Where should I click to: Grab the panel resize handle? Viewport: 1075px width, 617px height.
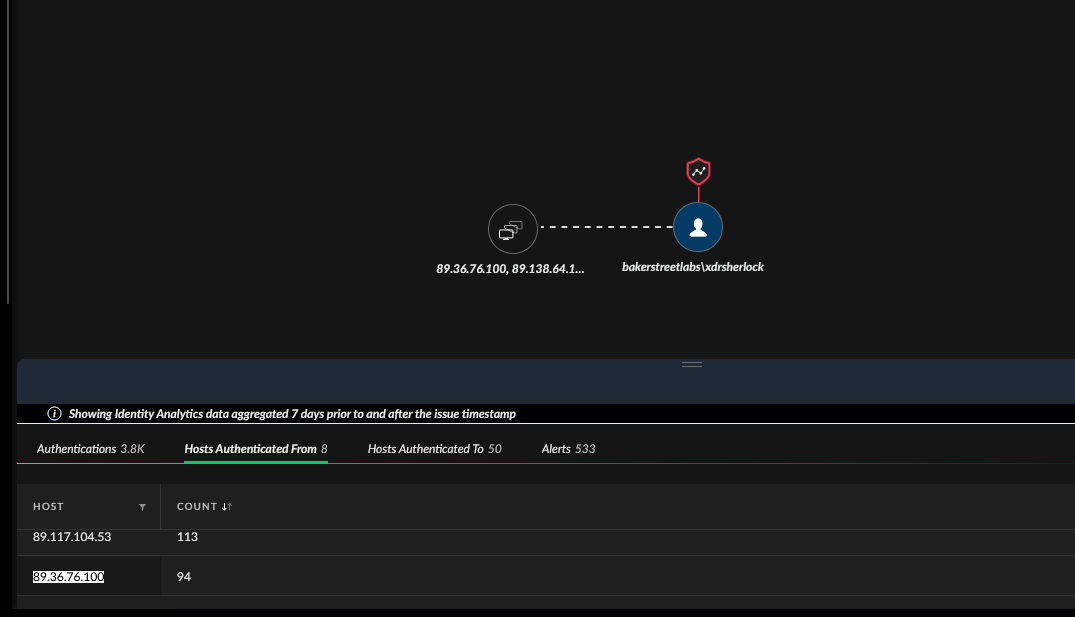tap(692, 365)
